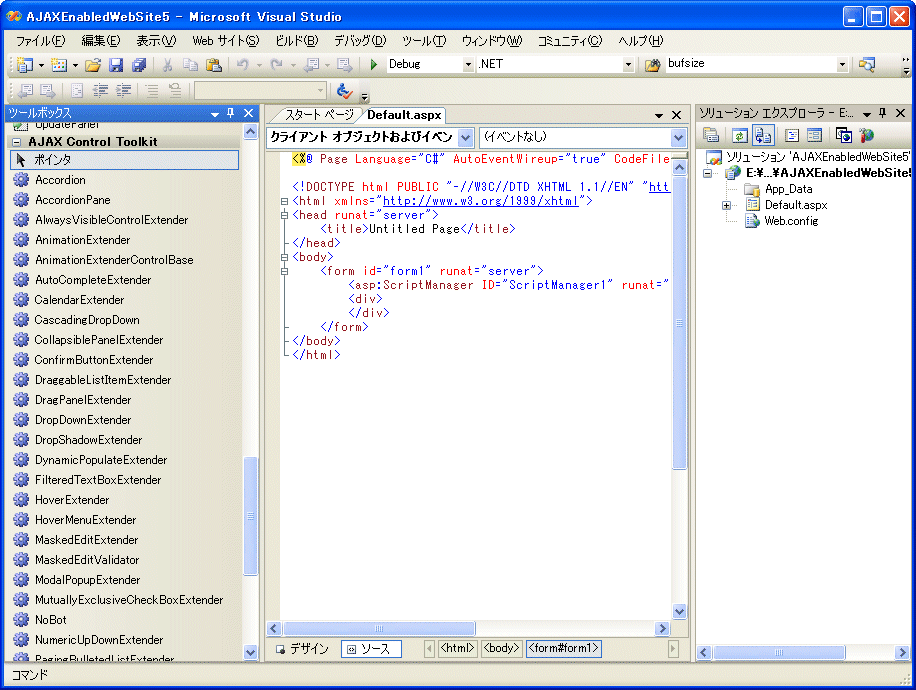916x690 pixels.
Task: Open the 表示(V) menu
Action: coord(156,41)
